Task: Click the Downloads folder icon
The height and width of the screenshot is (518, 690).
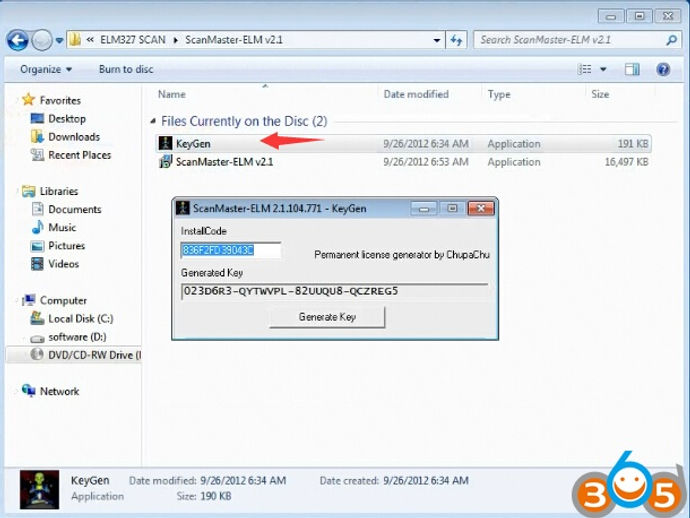Action: (x=37, y=136)
